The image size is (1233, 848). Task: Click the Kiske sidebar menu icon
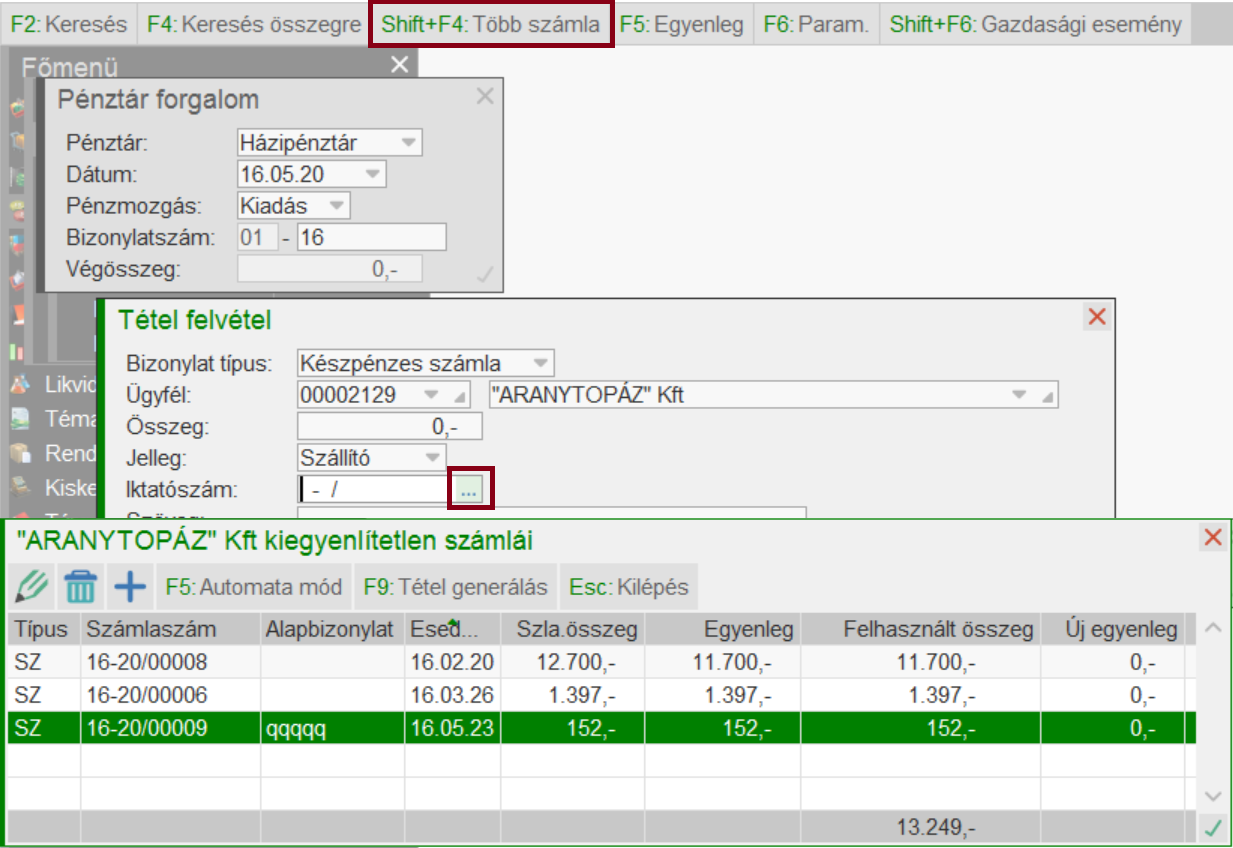[x=19, y=487]
